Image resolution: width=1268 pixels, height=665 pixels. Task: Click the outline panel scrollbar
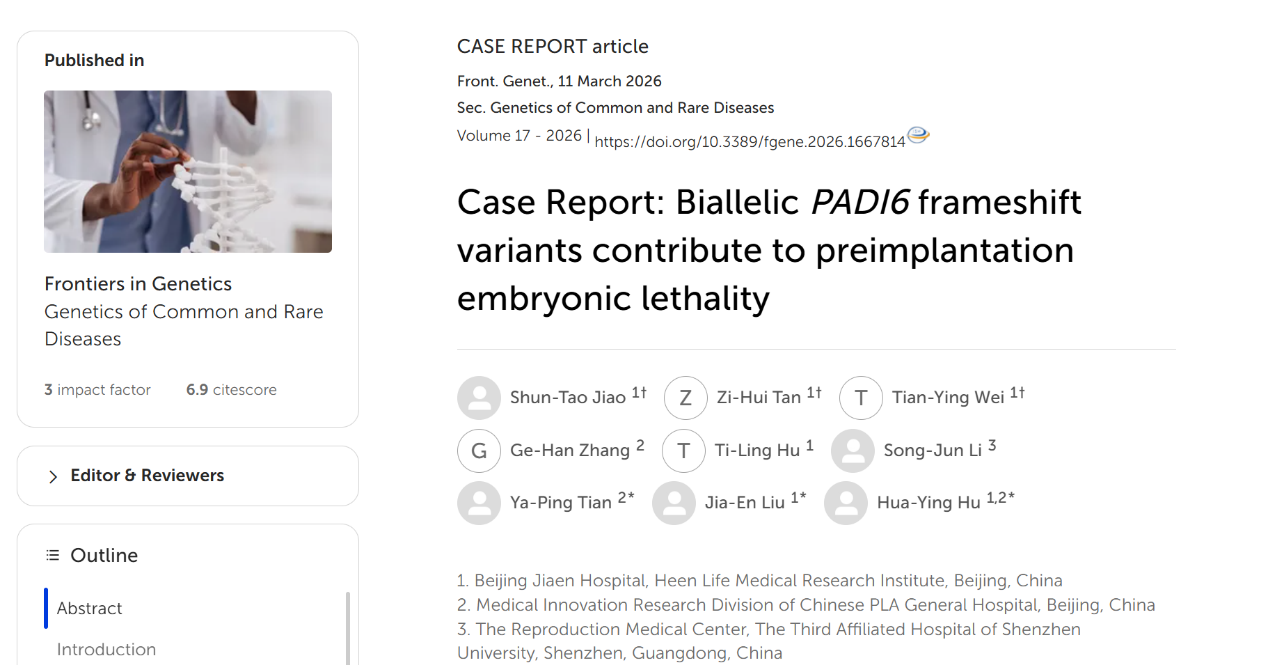[348, 628]
